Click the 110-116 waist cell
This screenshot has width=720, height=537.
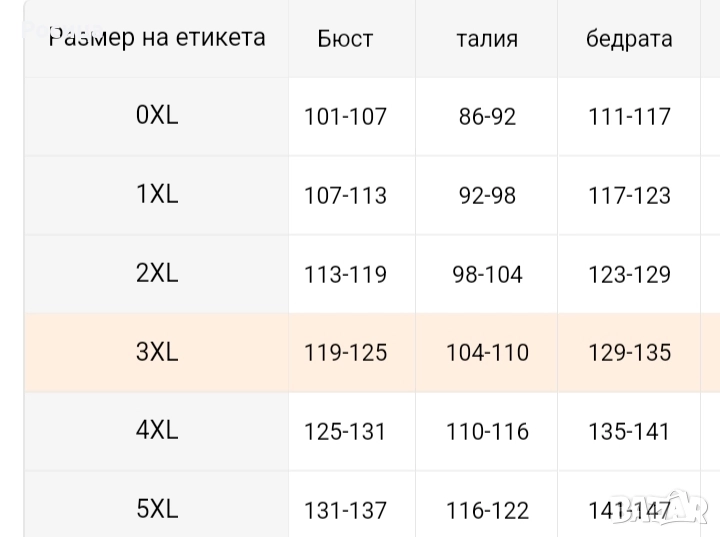[x=487, y=432]
